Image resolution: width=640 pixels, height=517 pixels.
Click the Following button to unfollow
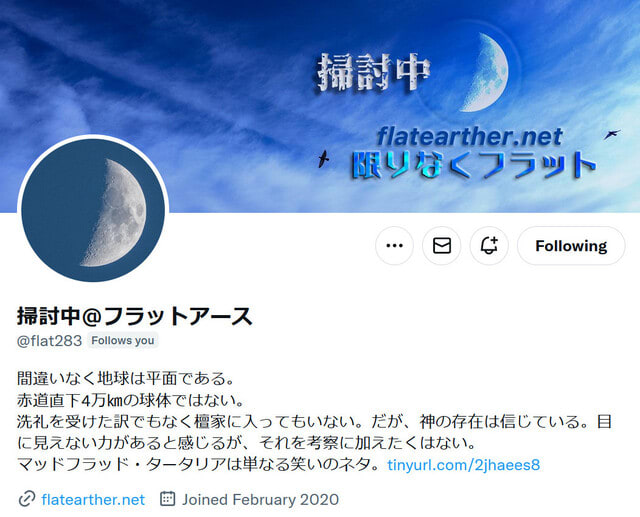click(571, 246)
